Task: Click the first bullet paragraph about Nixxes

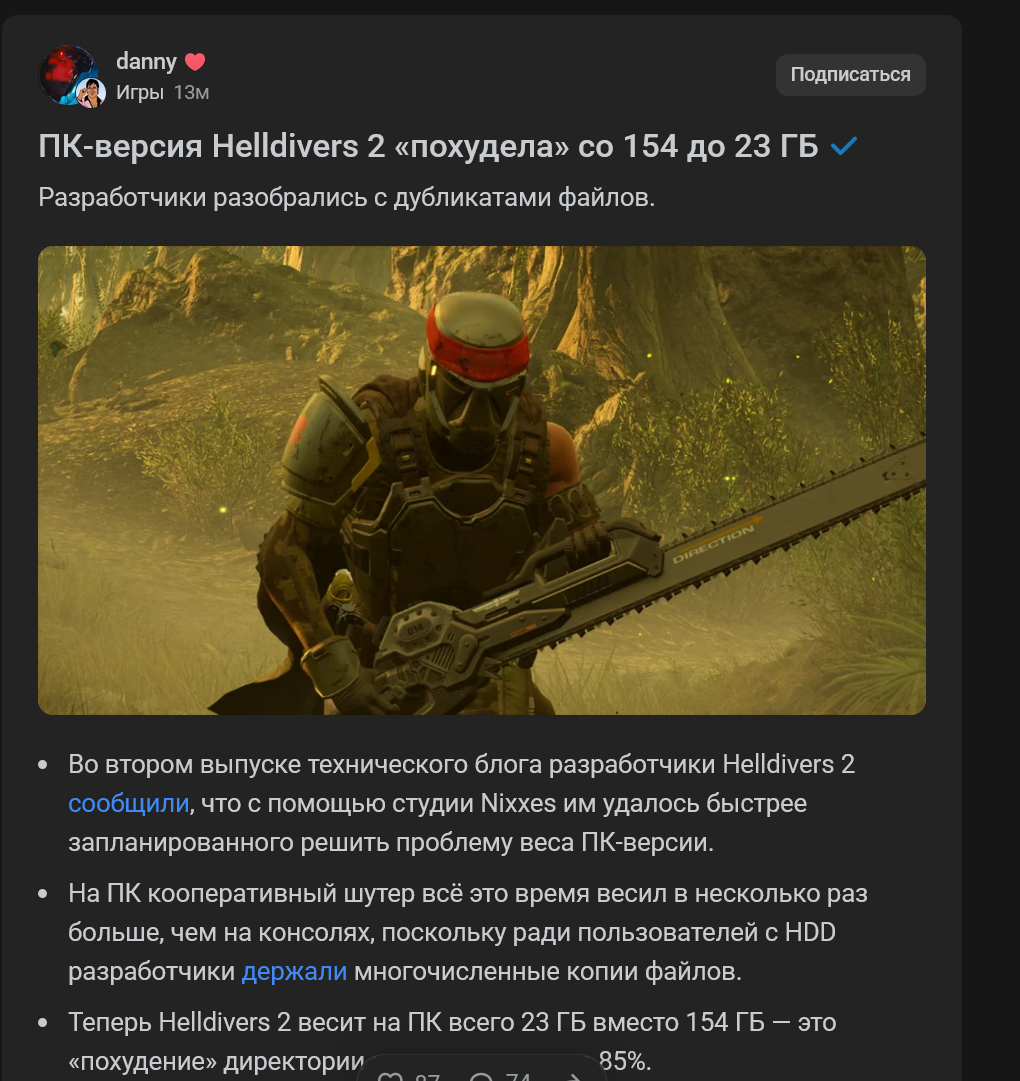Action: (x=462, y=803)
